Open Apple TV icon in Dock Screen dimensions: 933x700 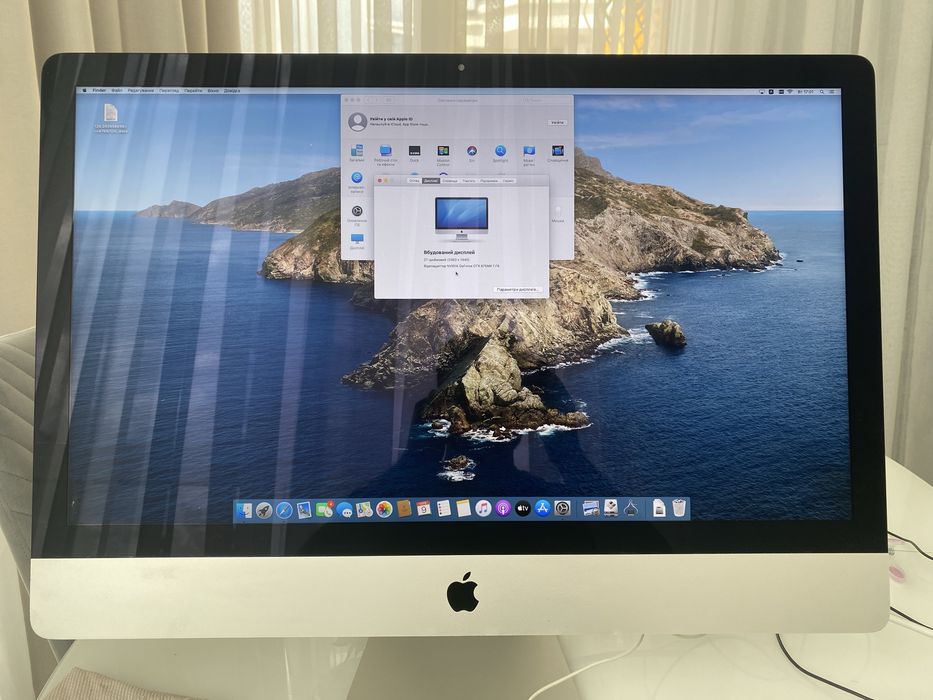pos(523,509)
